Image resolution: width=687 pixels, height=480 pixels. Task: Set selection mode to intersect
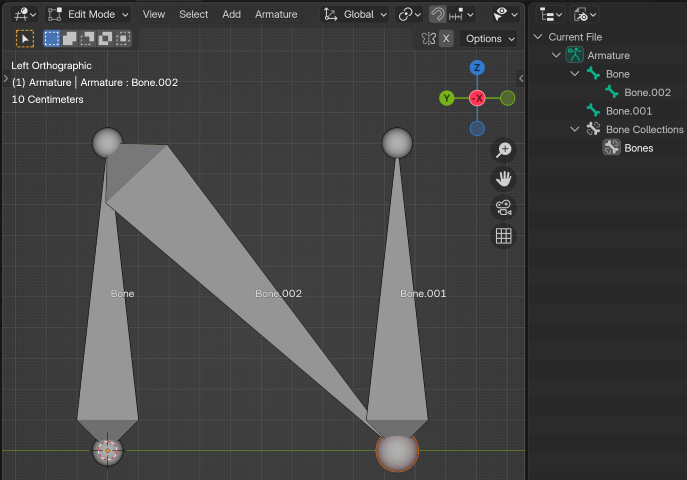pos(124,39)
